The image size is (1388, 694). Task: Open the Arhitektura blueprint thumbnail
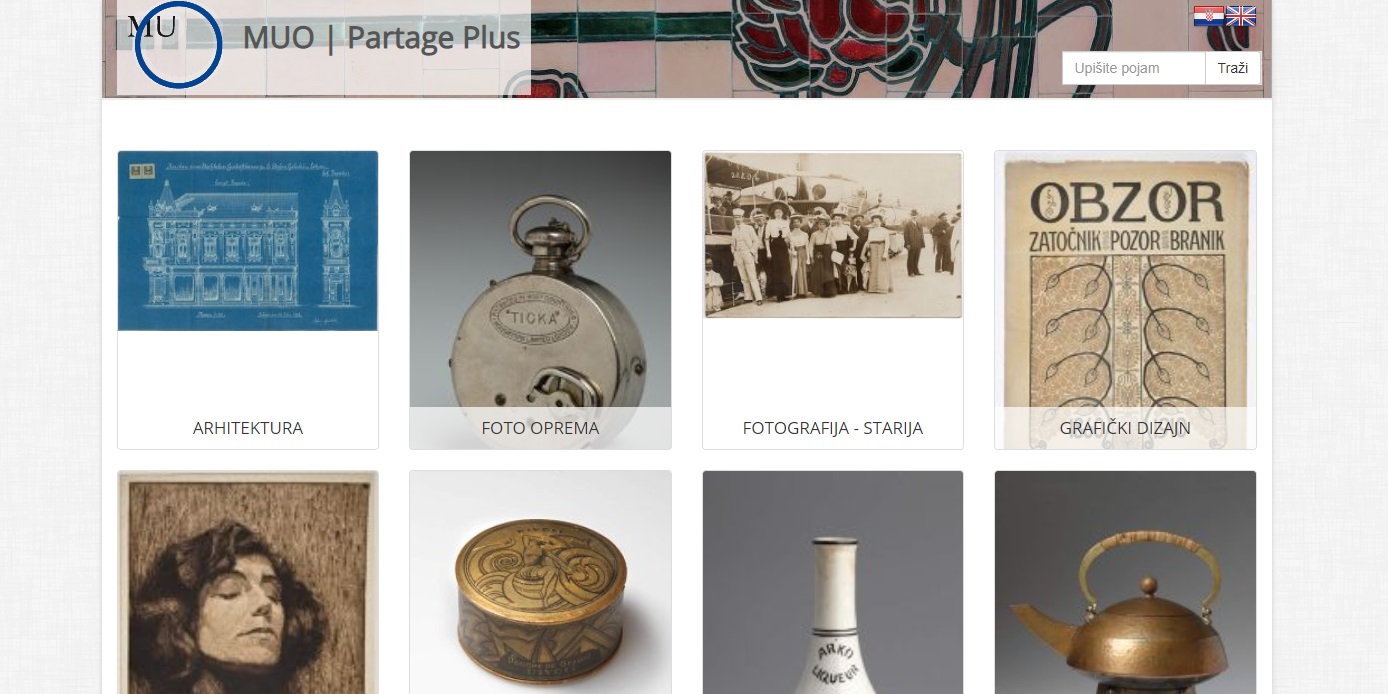click(248, 241)
